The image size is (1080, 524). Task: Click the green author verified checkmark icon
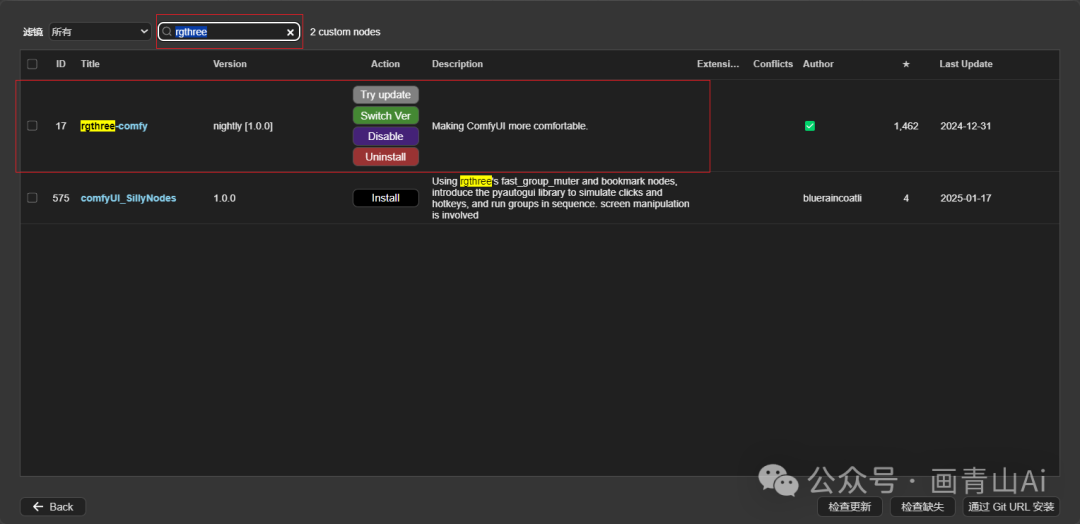(x=810, y=126)
